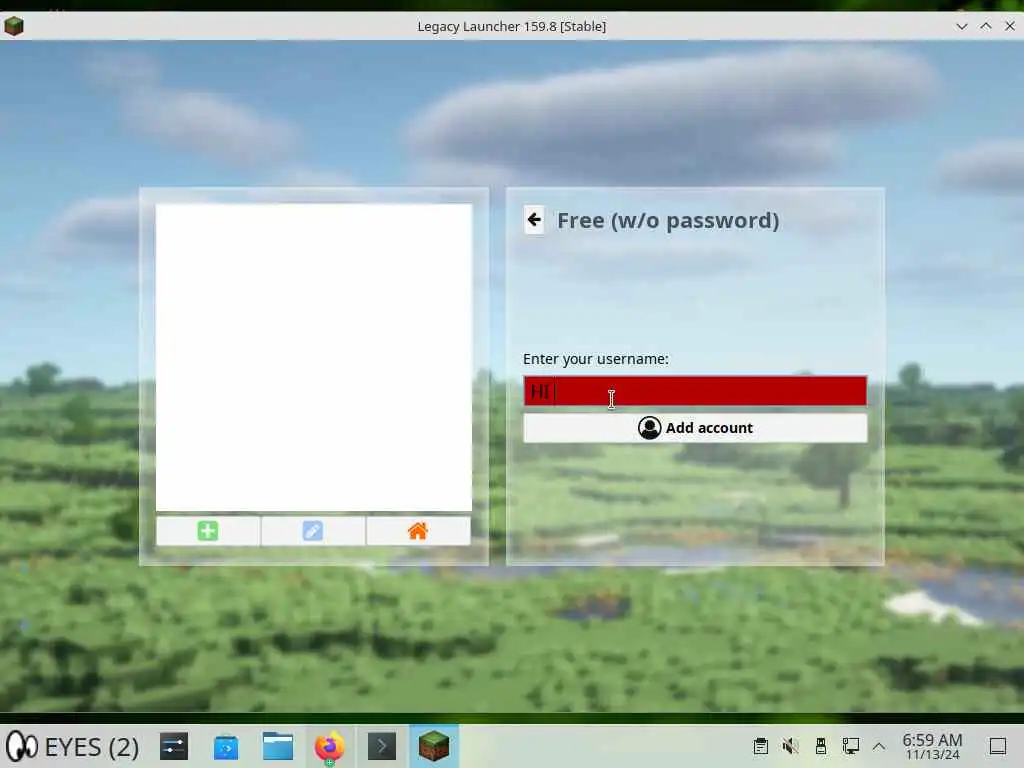Click the muted volume tray icon
1024x768 pixels.
point(790,746)
